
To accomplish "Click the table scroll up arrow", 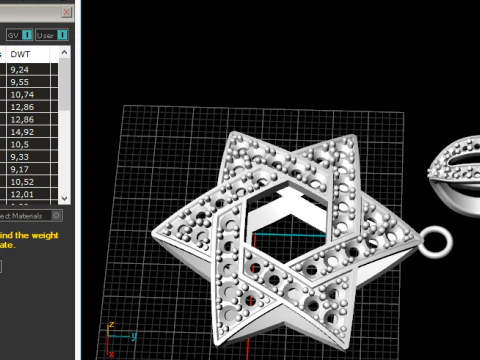I will point(64,52).
